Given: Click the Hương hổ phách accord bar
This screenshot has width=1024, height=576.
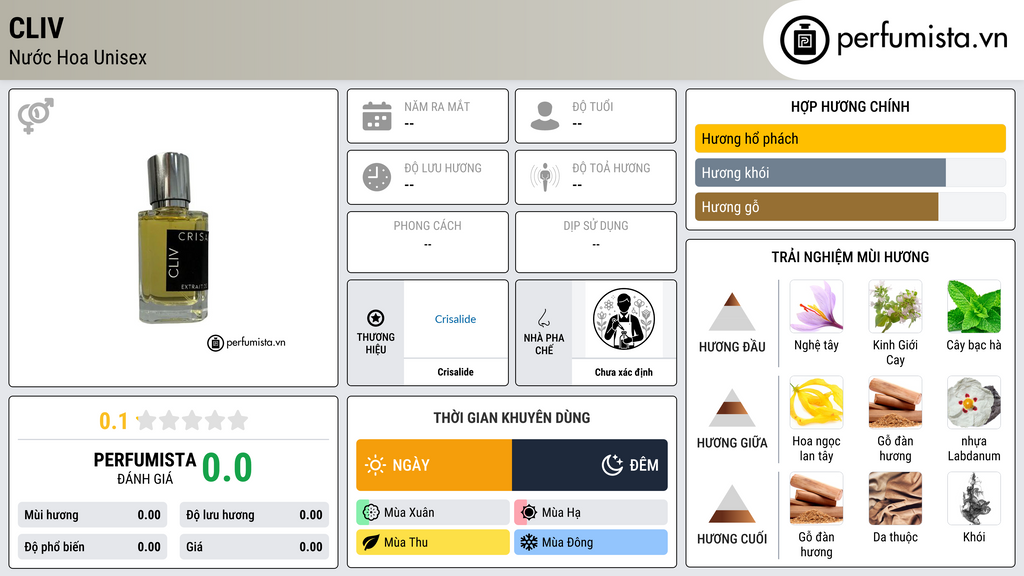Looking at the screenshot, I should [850, 138].
